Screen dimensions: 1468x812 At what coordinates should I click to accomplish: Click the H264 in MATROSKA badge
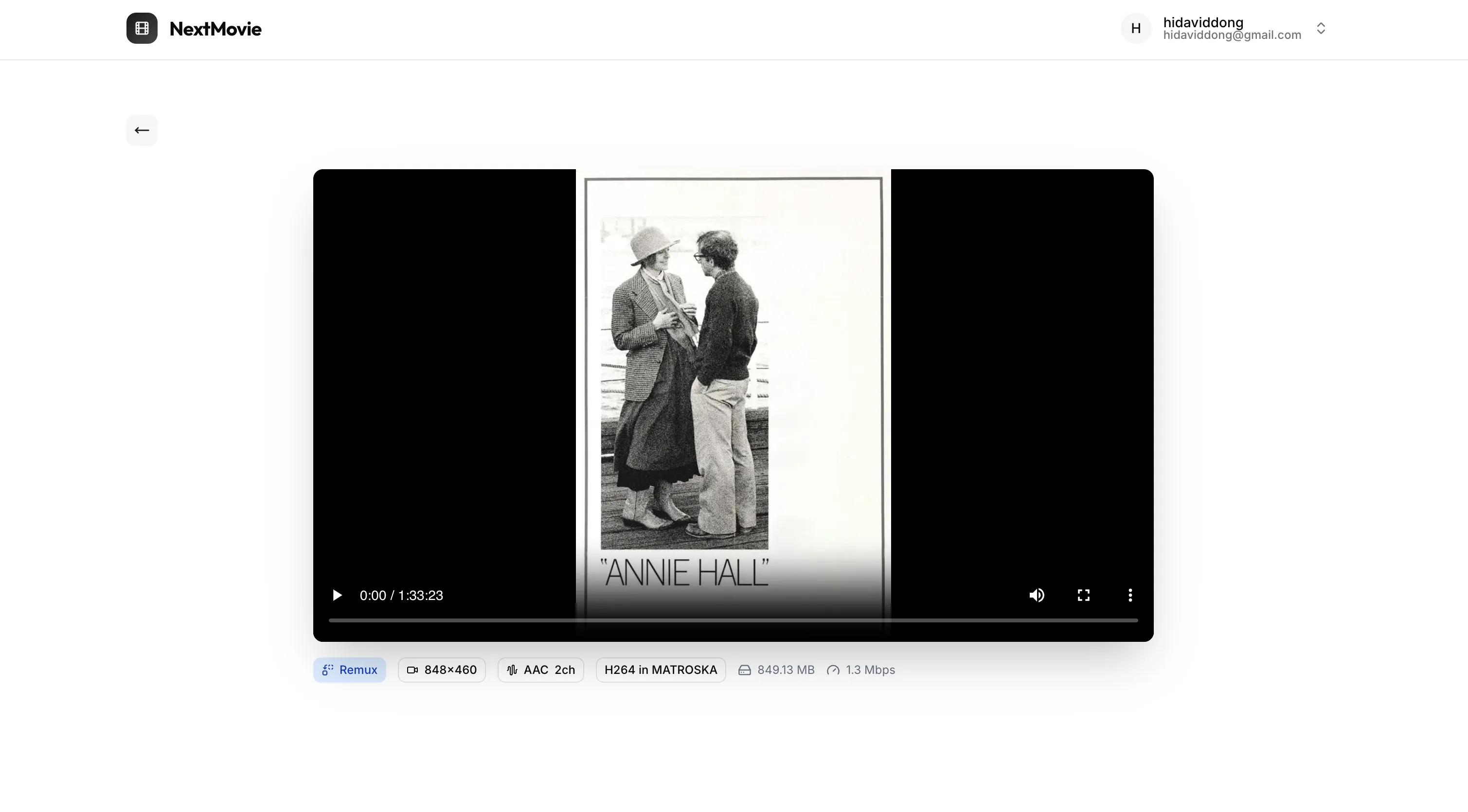(661, 670)
